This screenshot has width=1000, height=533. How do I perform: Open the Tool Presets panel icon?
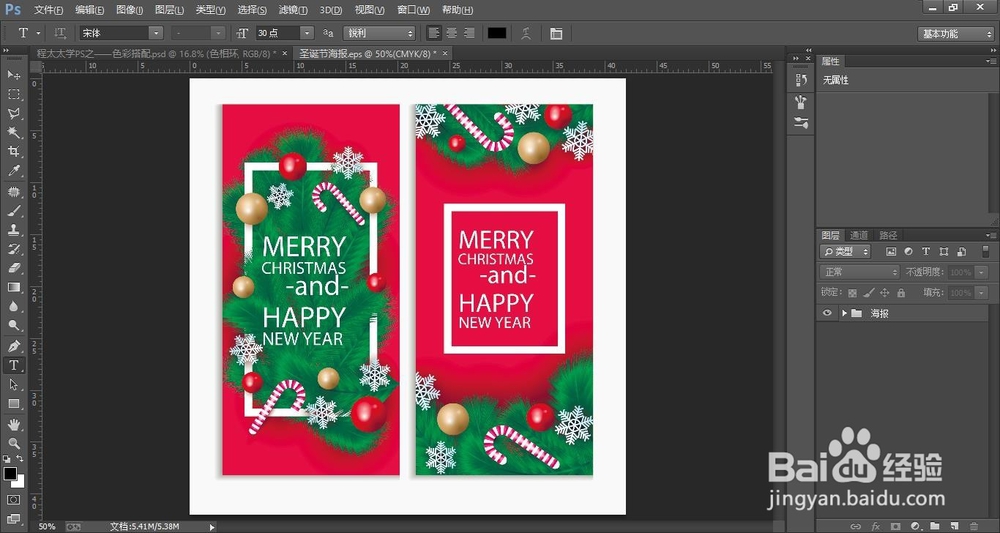click(x=801, y=123)
